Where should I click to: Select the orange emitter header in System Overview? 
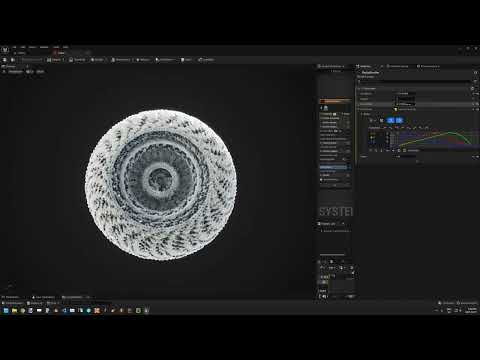click(x=336, y=101)
